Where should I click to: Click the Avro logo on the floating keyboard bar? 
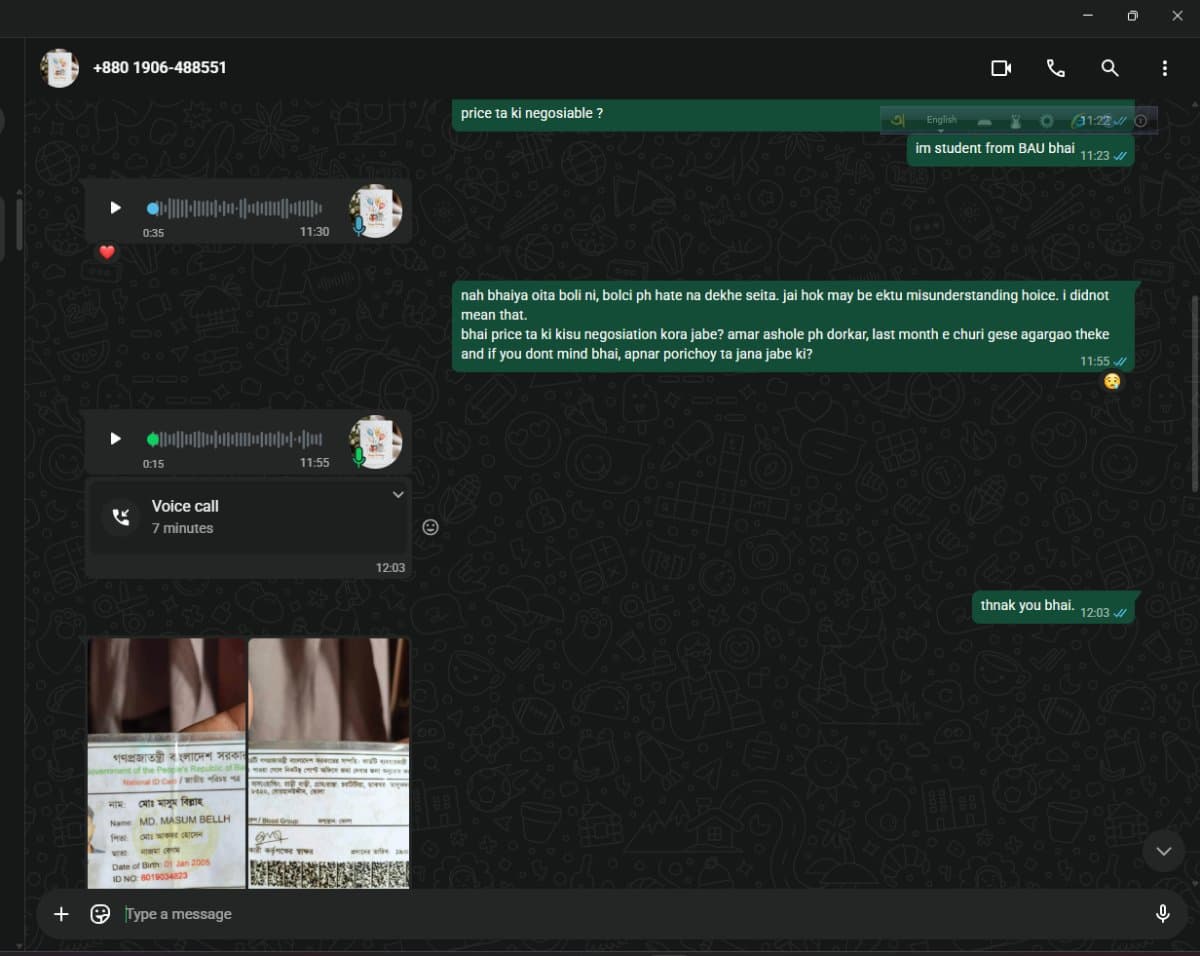(898, 120)
